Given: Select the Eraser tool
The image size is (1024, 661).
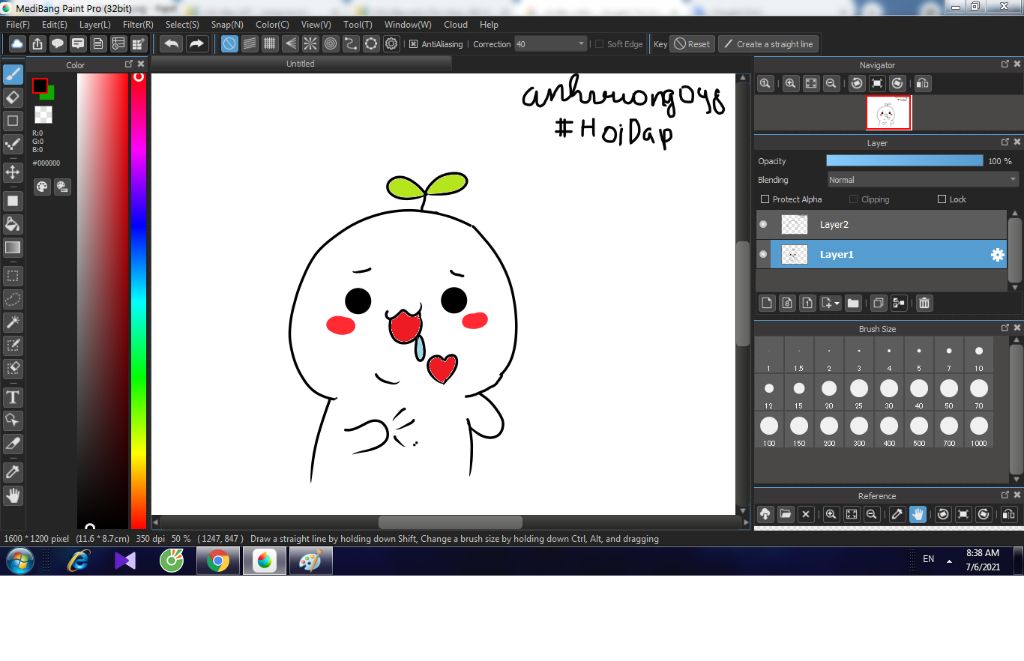Looking at the screenshot, I should 12,97.
